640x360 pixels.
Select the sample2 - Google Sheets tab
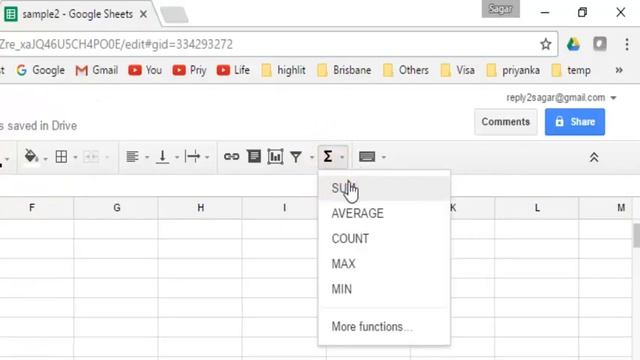click(x=78, y=14)
